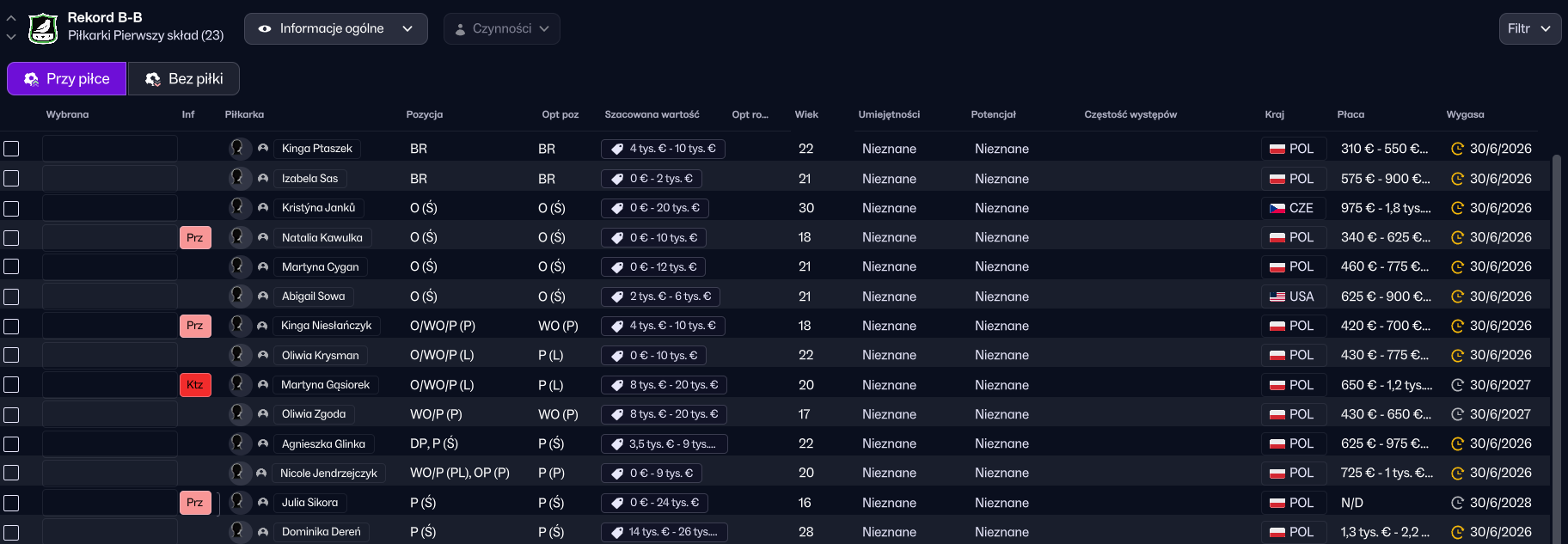Click the value tag icon for Abigail Sowa

(617, 296)
